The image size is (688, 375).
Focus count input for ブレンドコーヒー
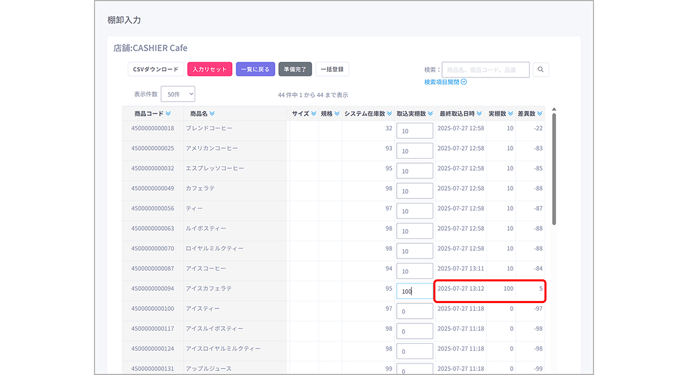pyautogui.click(x=415, y=131)
